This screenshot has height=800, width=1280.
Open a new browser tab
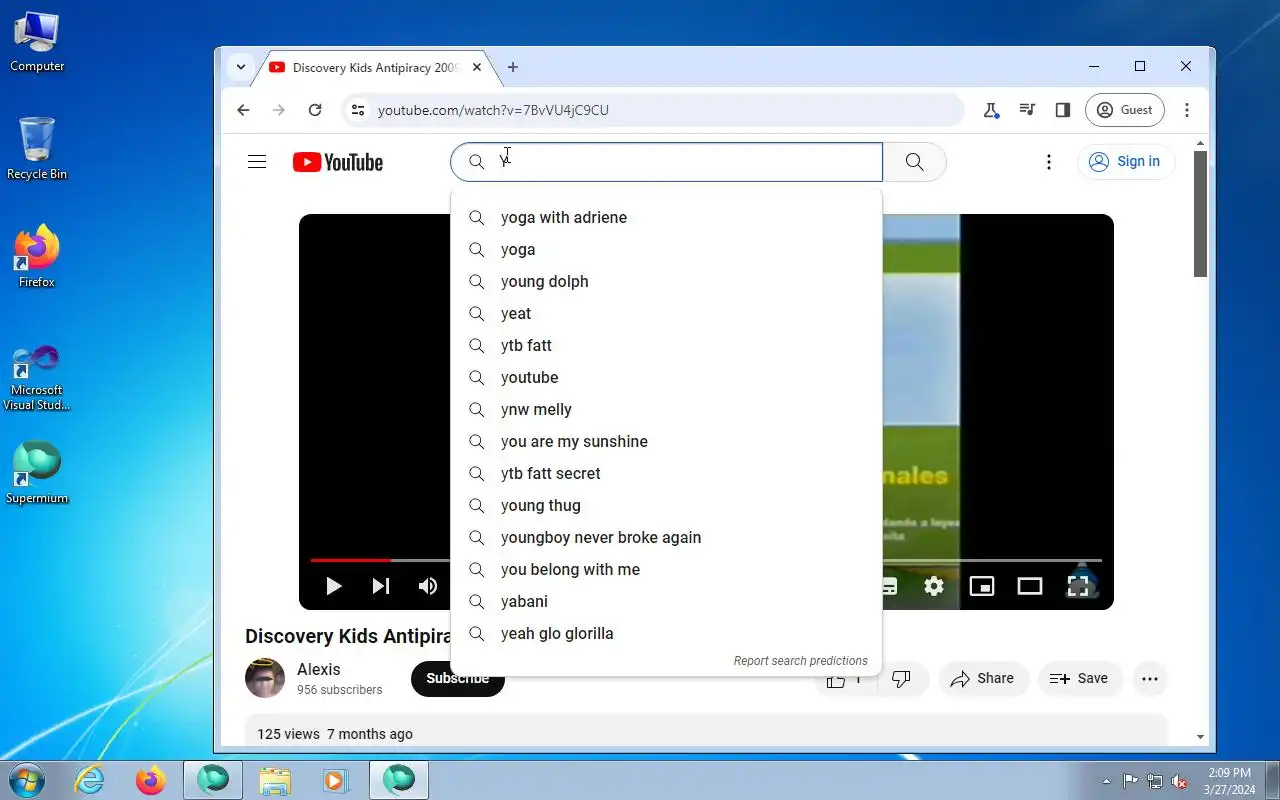(513, 67)
